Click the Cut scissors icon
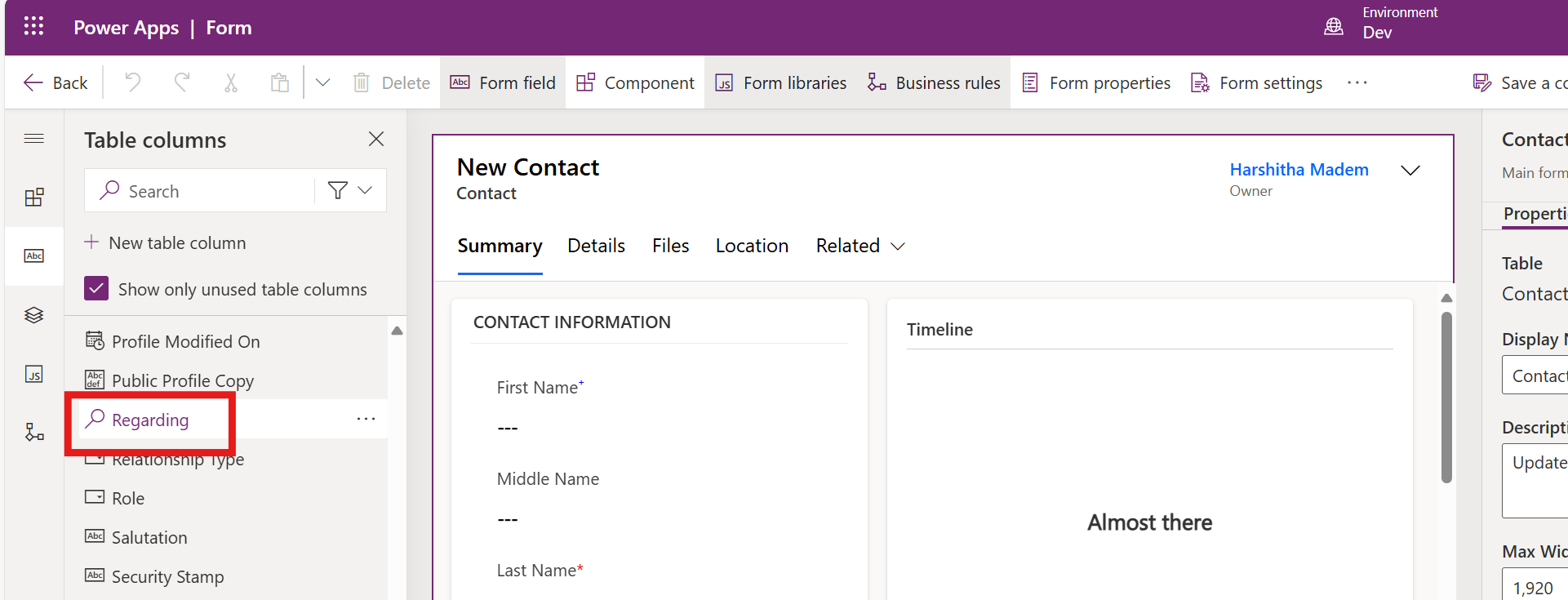Screen dimensions: 1568x600 pyautogui.click(x=231, y=82)
